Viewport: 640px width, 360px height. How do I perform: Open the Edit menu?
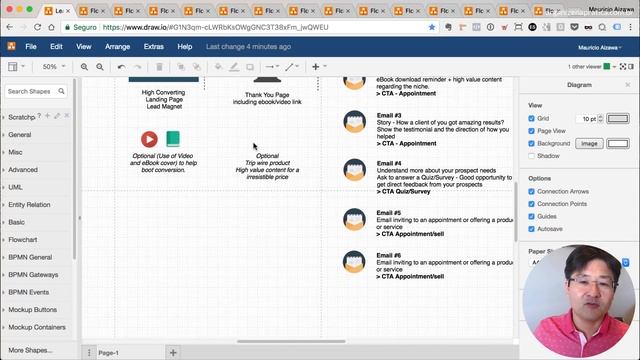click(56, 47)
